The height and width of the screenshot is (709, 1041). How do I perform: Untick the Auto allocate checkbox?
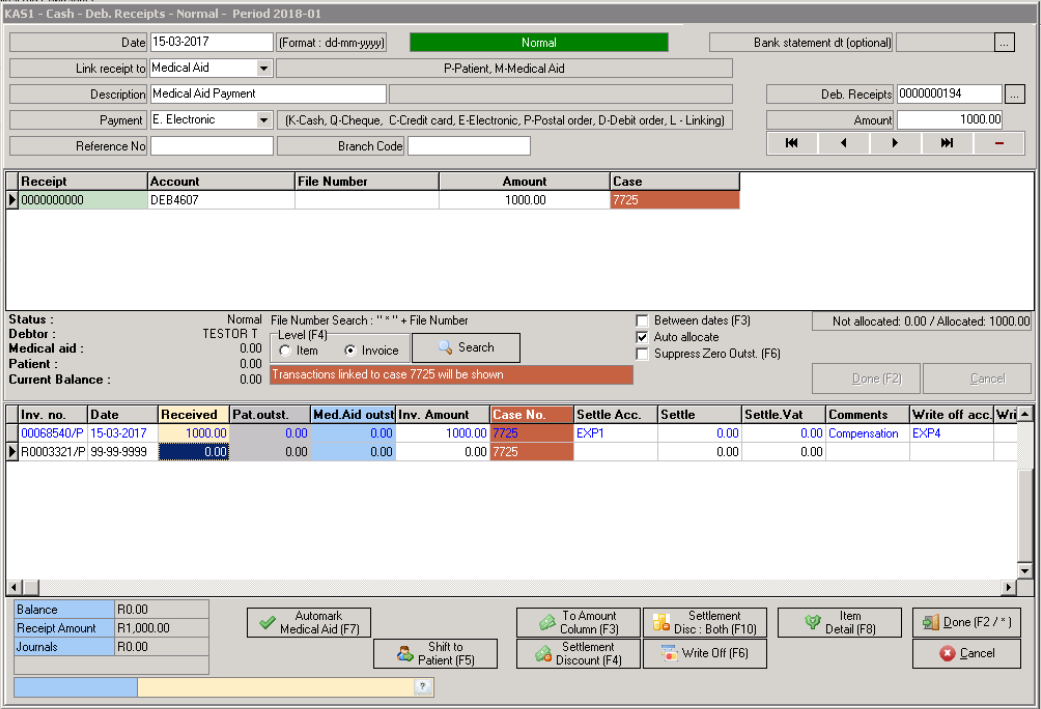point(642,337)
